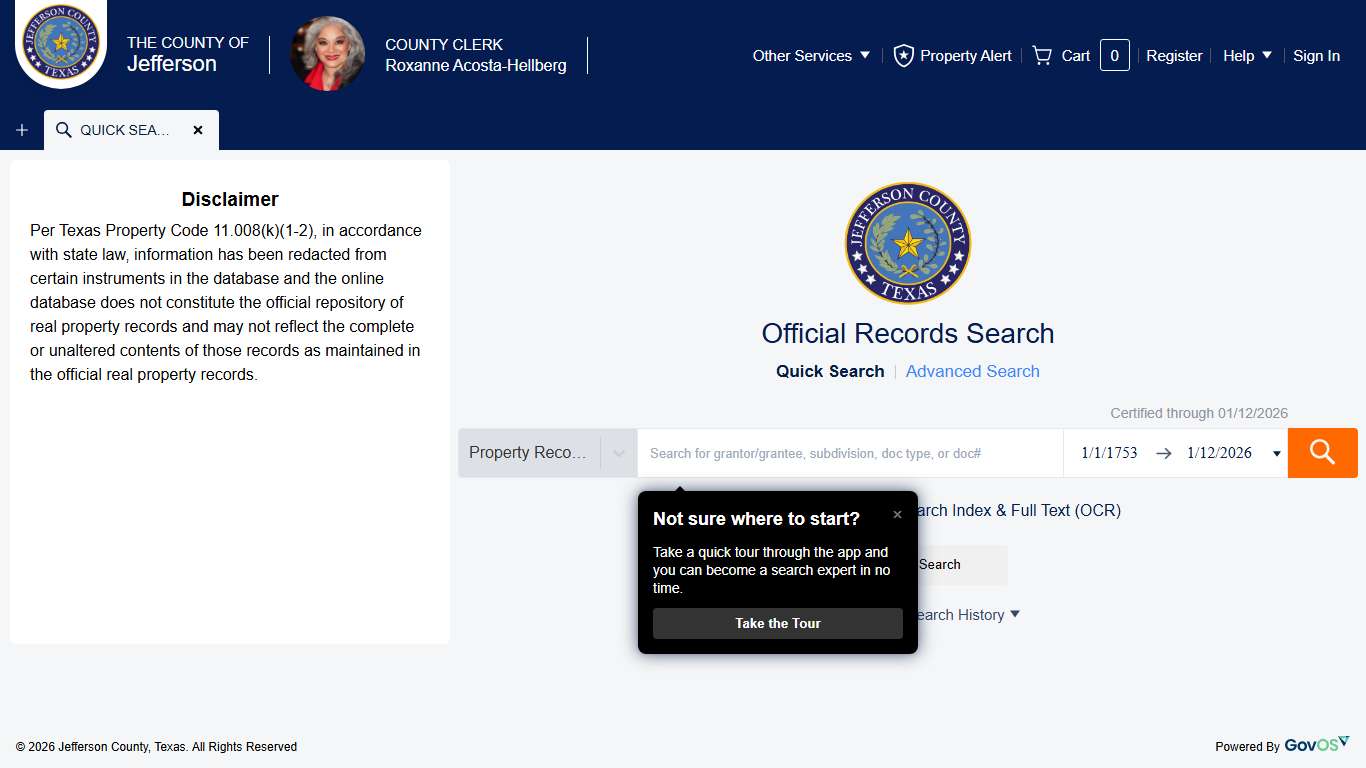Dismiss the tour tooltip with X

[x=897, y=515]
